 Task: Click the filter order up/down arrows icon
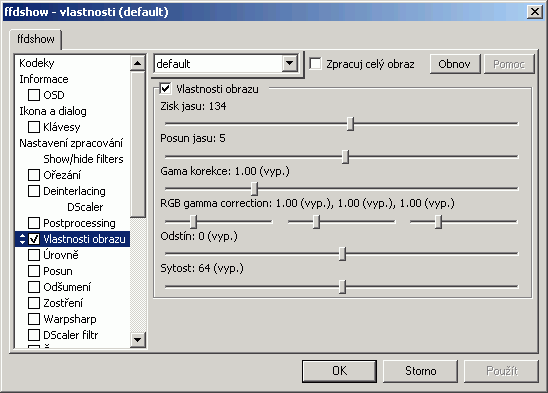click(22, 239)
